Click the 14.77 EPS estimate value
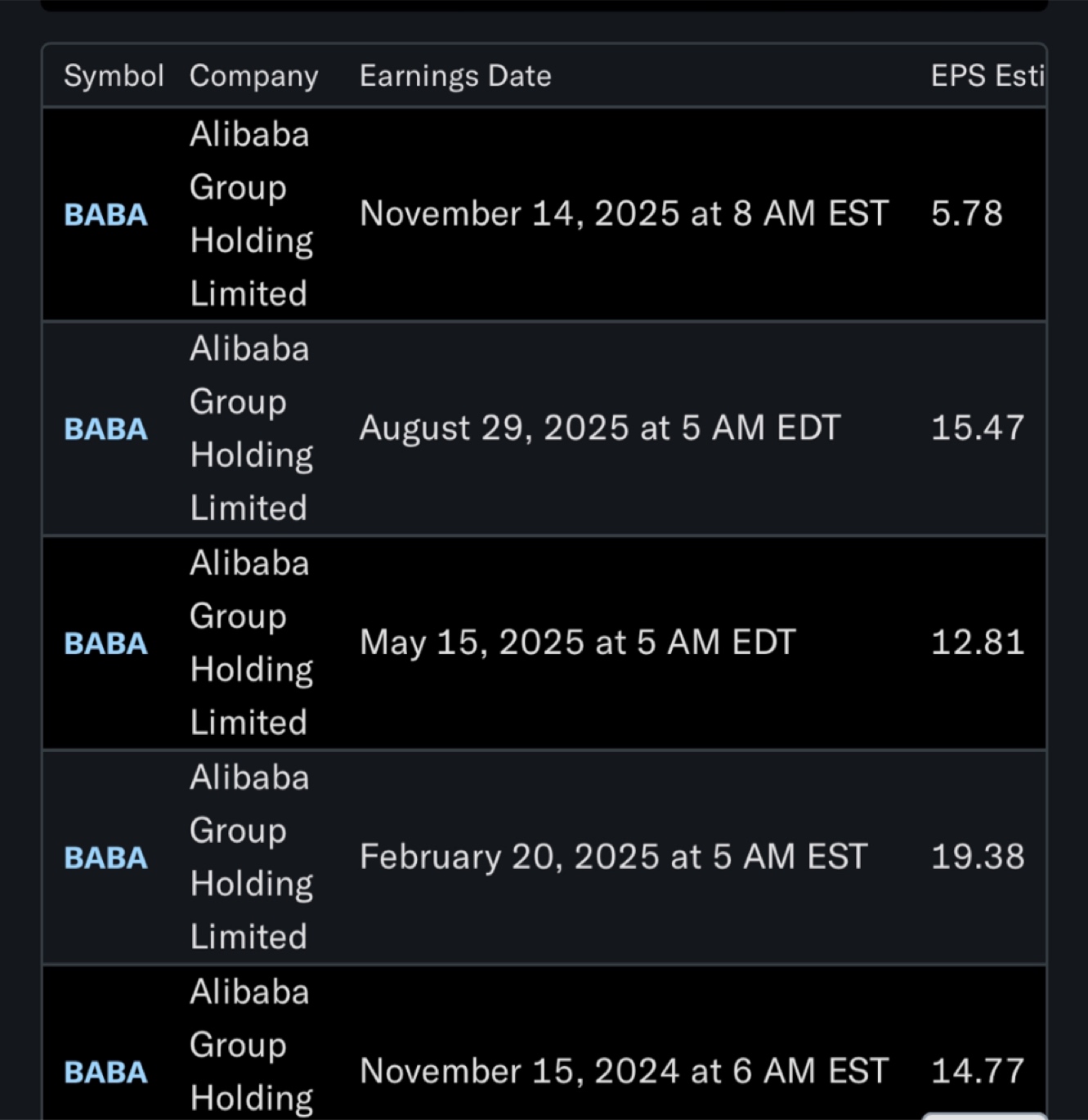 [x=977, y=1071]
